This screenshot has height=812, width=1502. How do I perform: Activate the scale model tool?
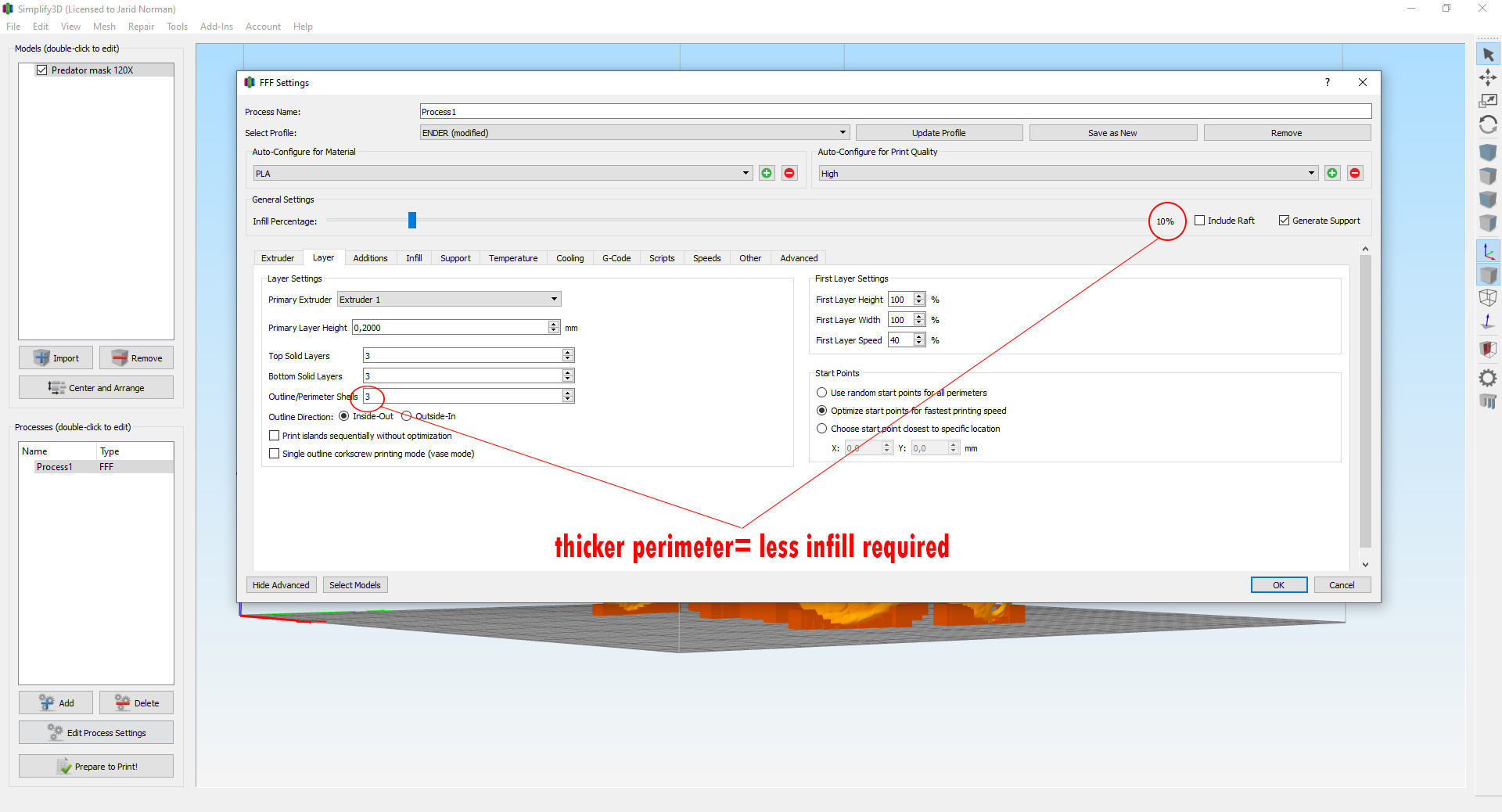1488,101
